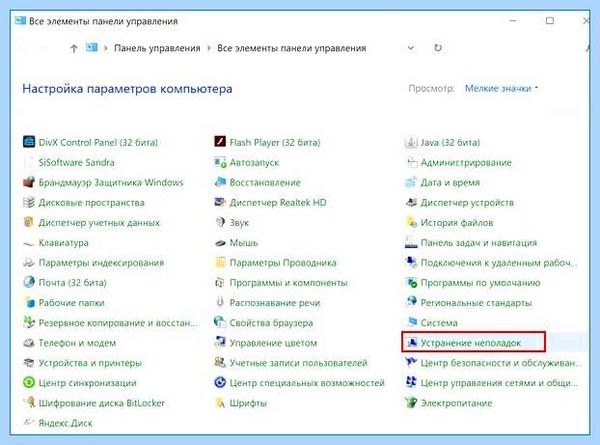Open Подключения к удаленным рабочим столам link
600x445 pixels.
[499, 263]
